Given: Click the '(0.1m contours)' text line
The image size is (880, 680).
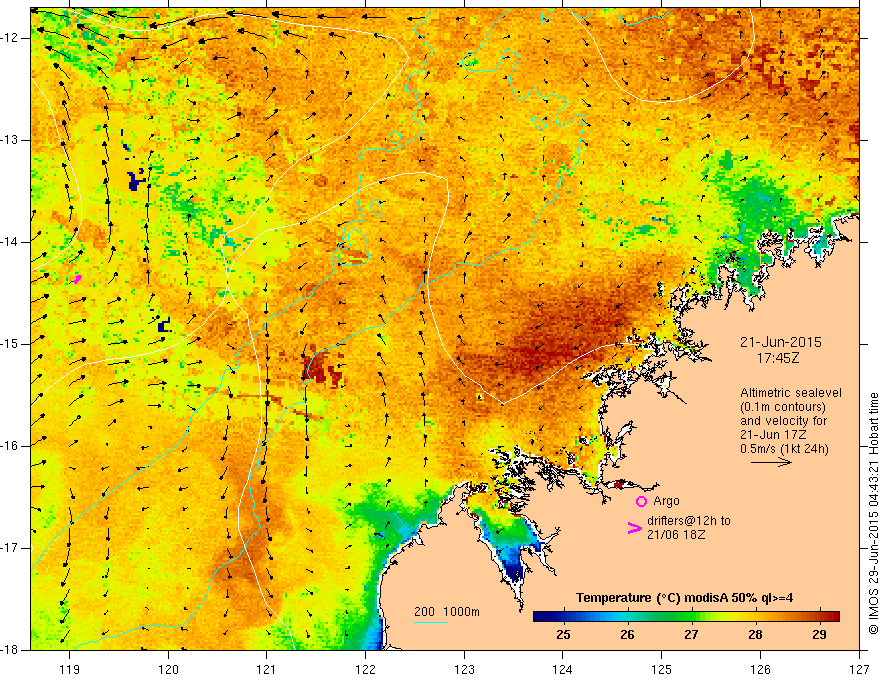Looking at the screenshot, I should tap(783, 407).
